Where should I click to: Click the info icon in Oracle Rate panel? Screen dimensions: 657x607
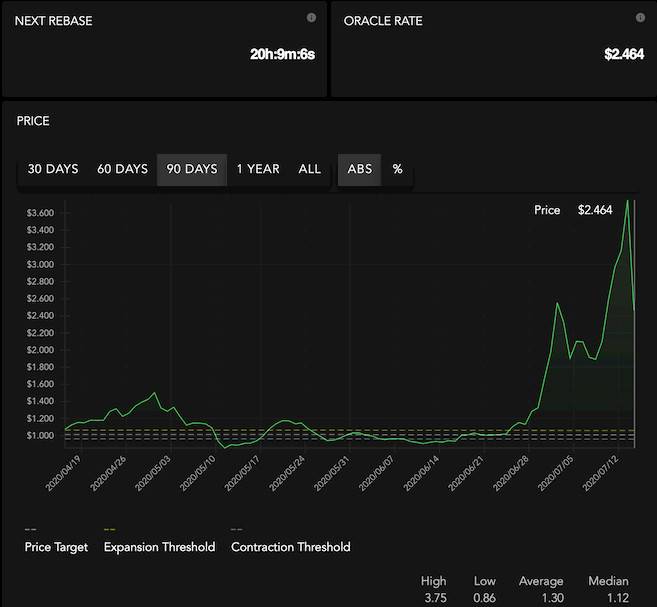tap(640, 18)
